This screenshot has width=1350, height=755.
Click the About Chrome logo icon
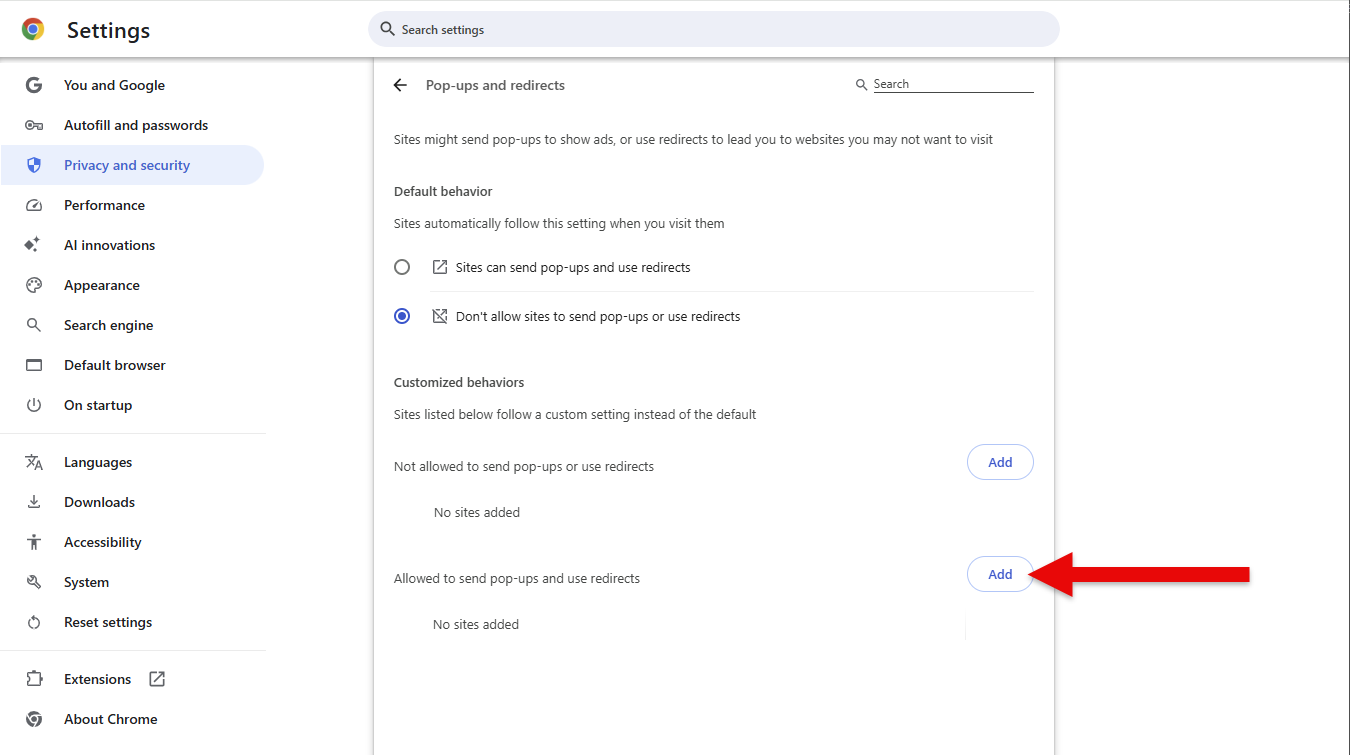click(34, 719)
